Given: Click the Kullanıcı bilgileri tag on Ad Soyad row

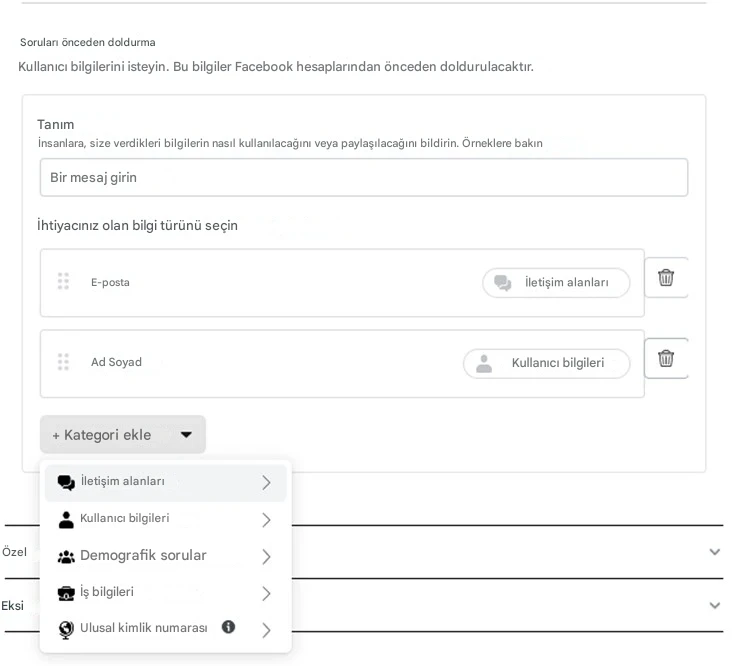Looking at the screenshot, I should point(546,364).
